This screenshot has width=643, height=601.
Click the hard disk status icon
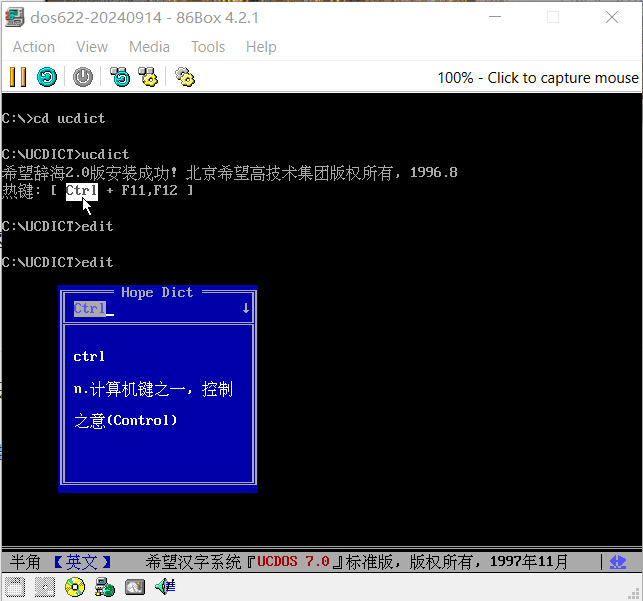tap(135, 587)
